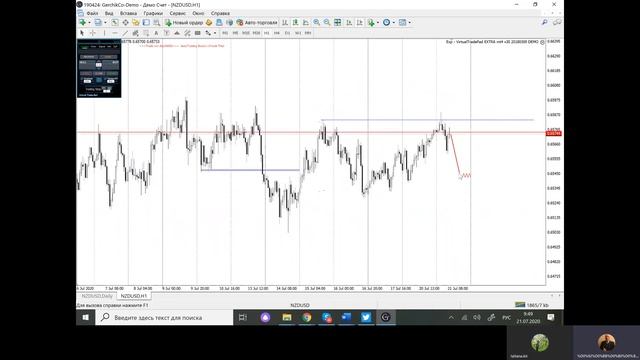The image size is (640, 360).
Task: Switch the РУС input language
Action: [x=507, y=318]
